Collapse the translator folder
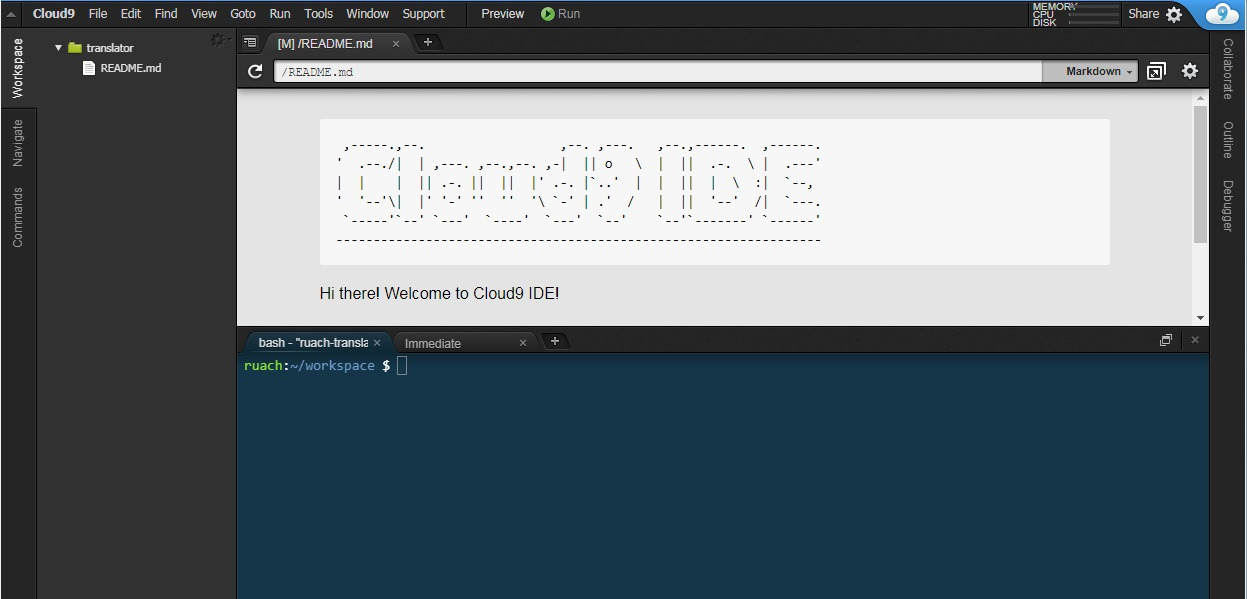 click(x=58, y=48)
